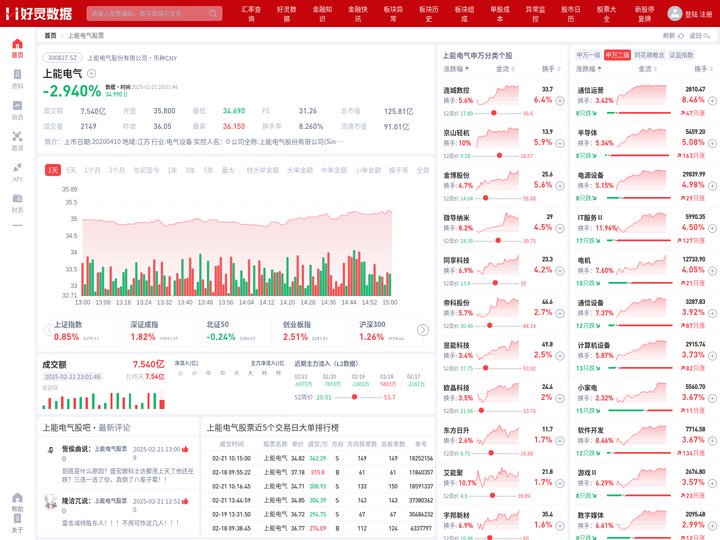Click the 300827.SZ stock code badge

[x=62, y=58]
